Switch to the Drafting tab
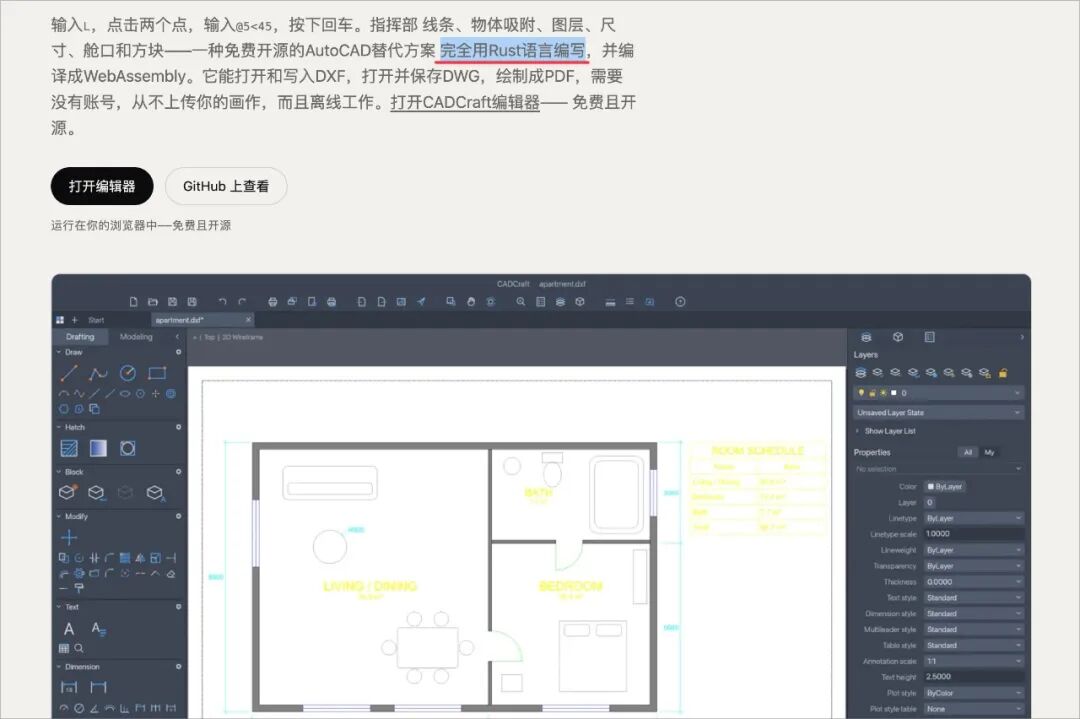Viewport: 1080px width, 719px height. click(80, 337)
